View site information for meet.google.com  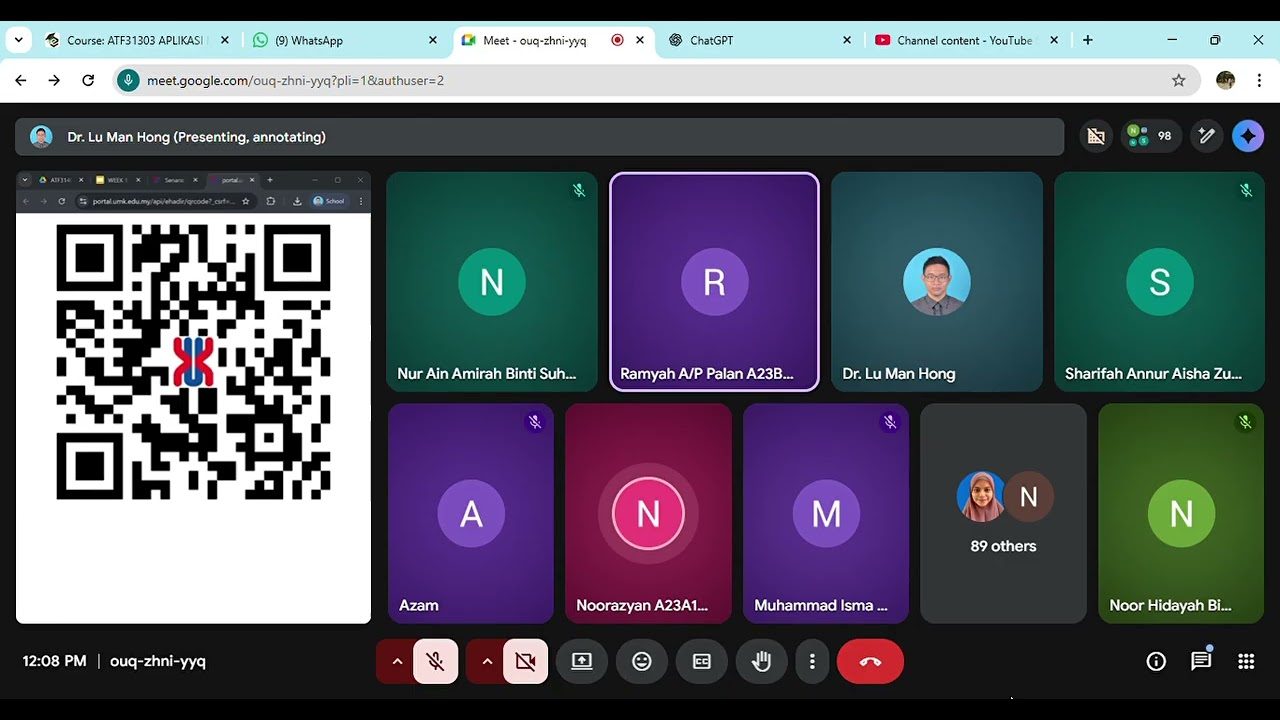click(x=128, y=80)
